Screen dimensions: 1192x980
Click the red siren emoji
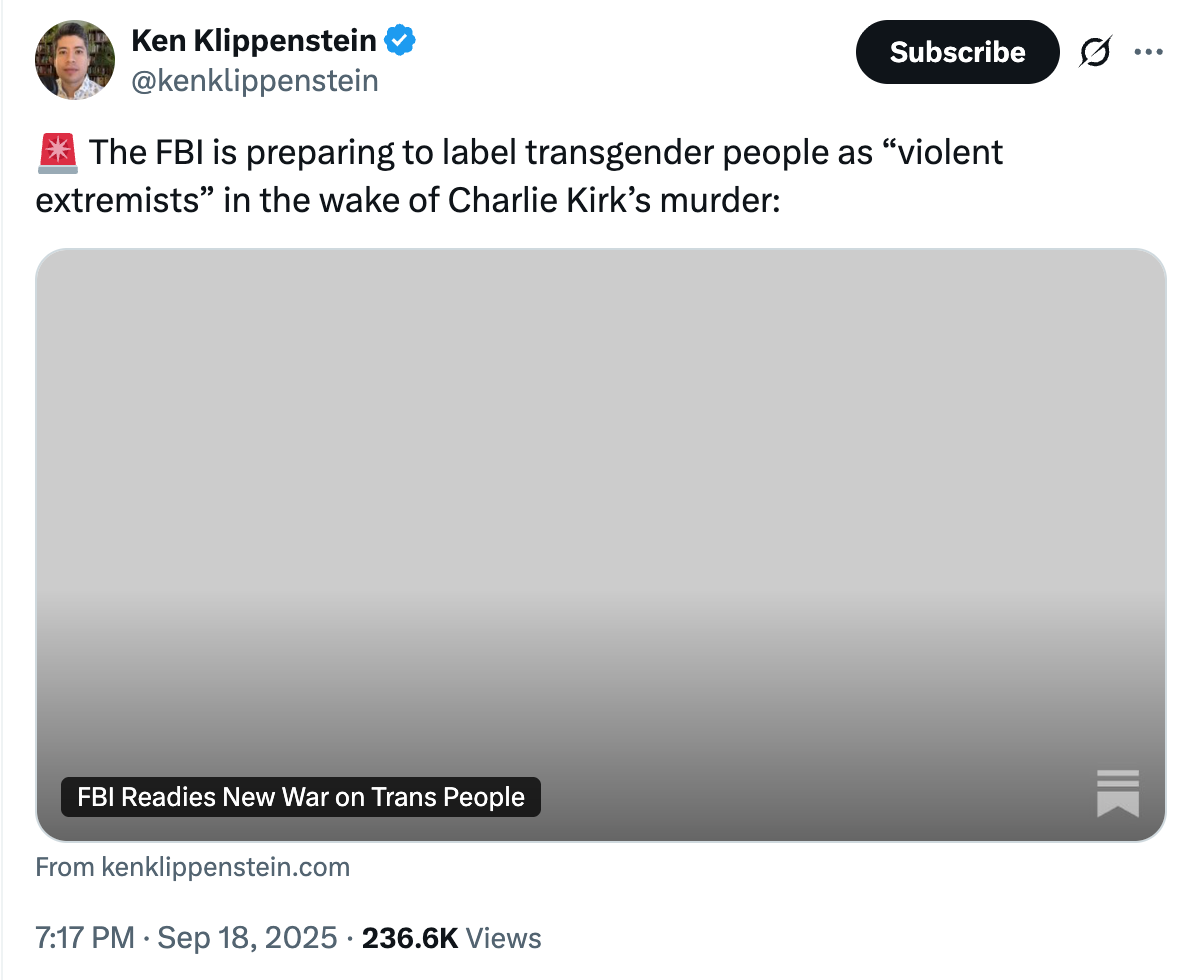tap(56, 154)
